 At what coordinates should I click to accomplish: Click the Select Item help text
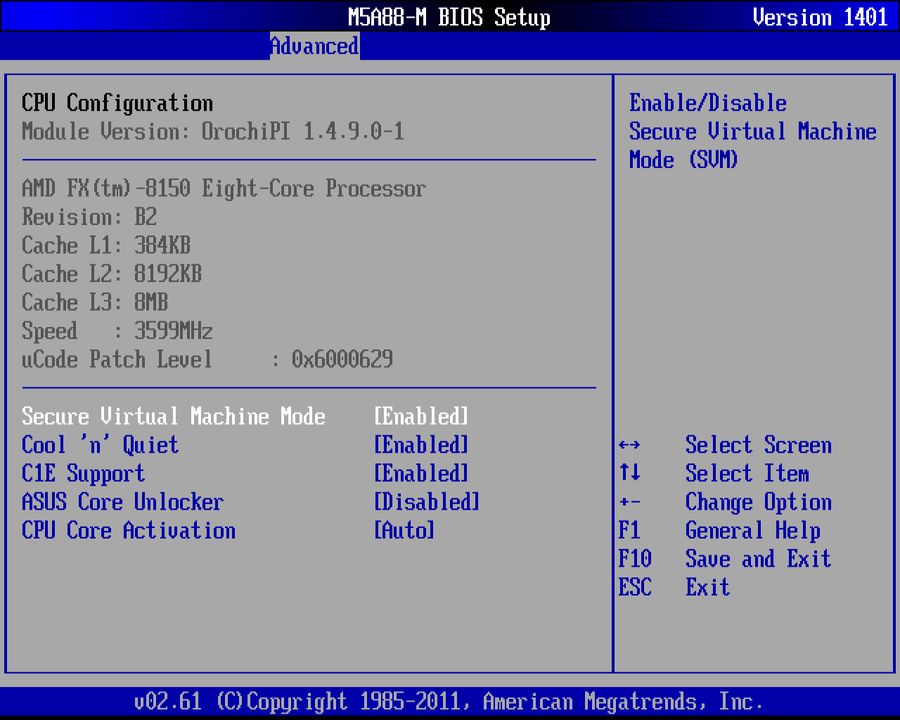click(747, 474)
